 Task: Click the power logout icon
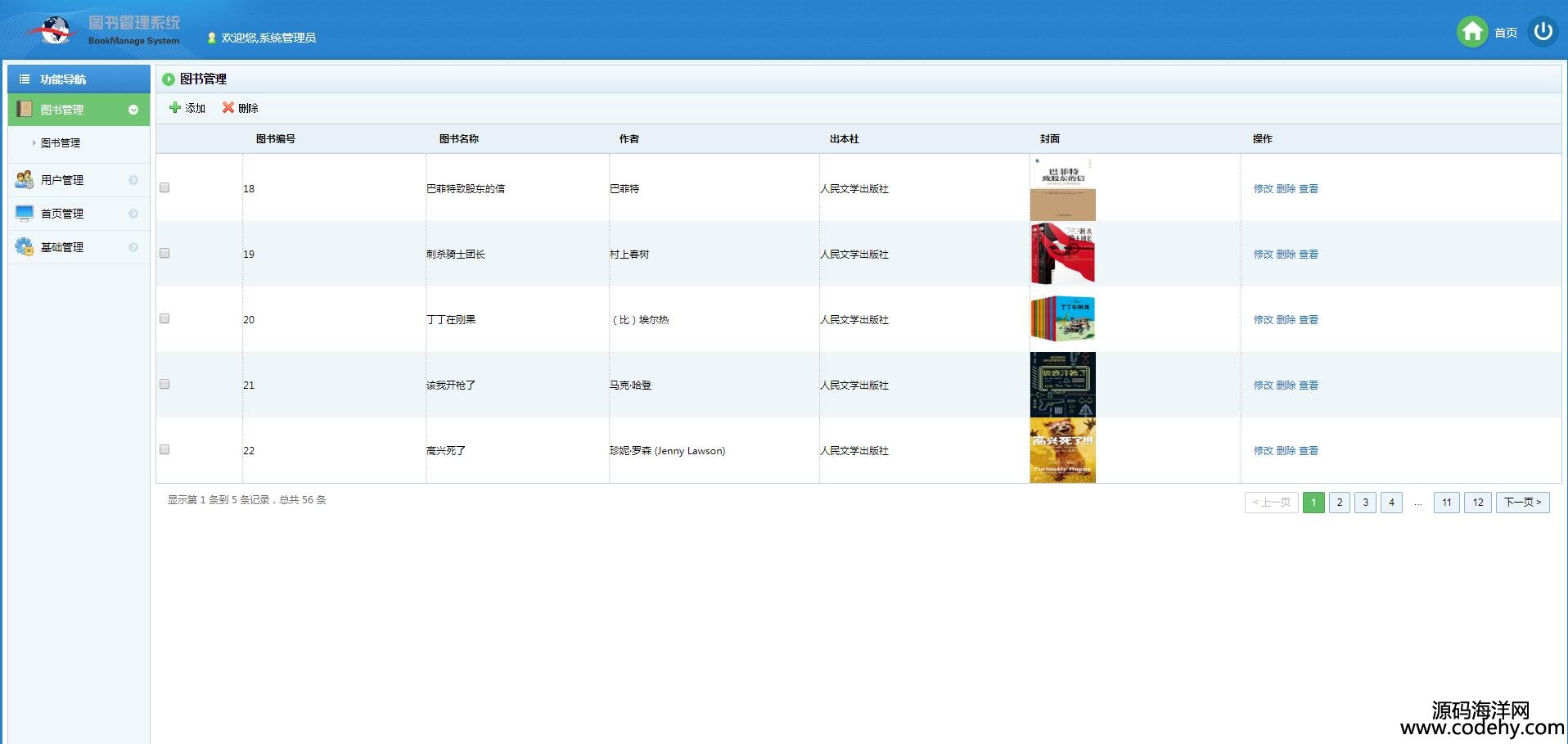[x=1543, y=32]
